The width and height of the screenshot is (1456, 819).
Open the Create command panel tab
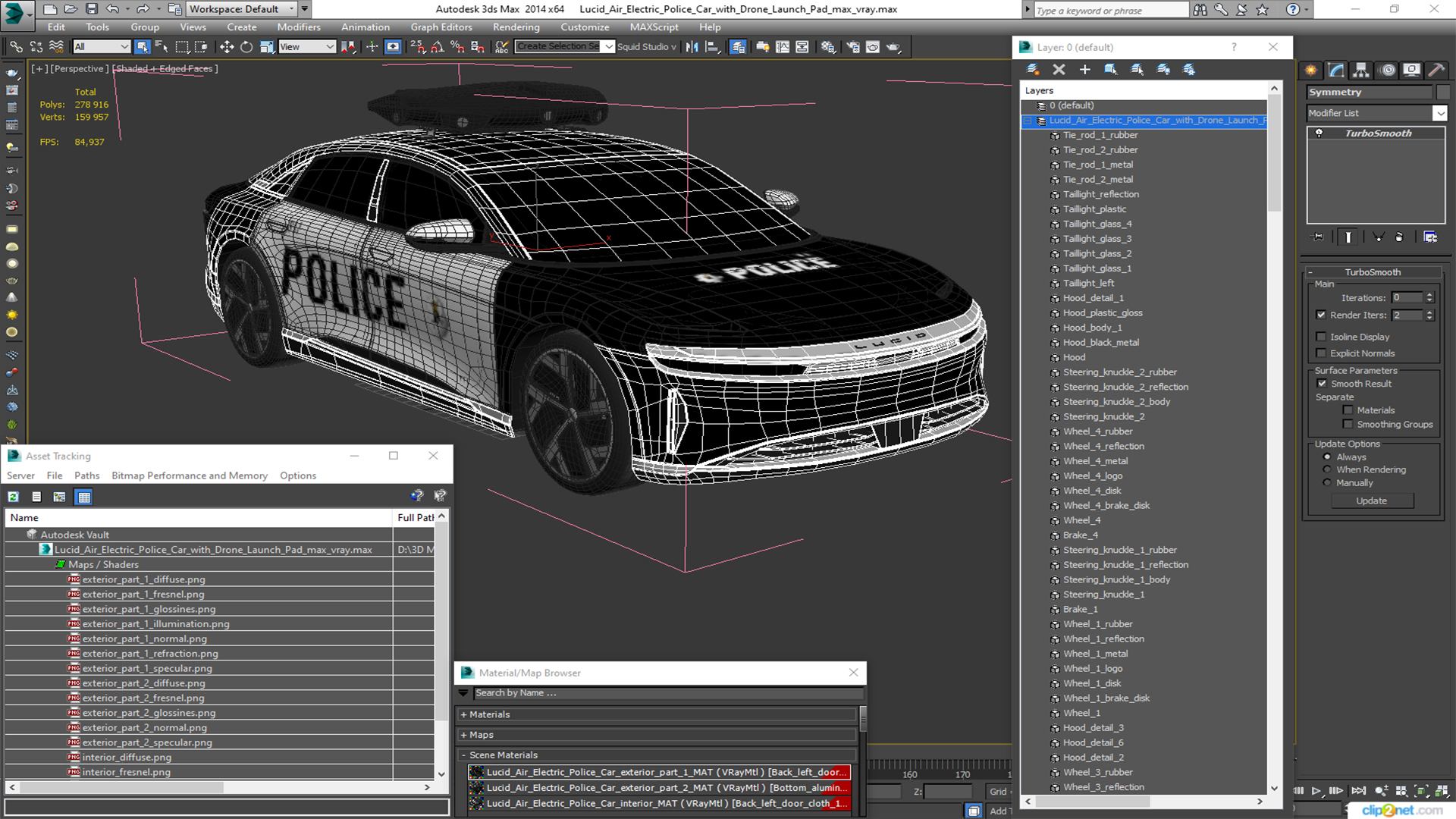point(1311,70)
